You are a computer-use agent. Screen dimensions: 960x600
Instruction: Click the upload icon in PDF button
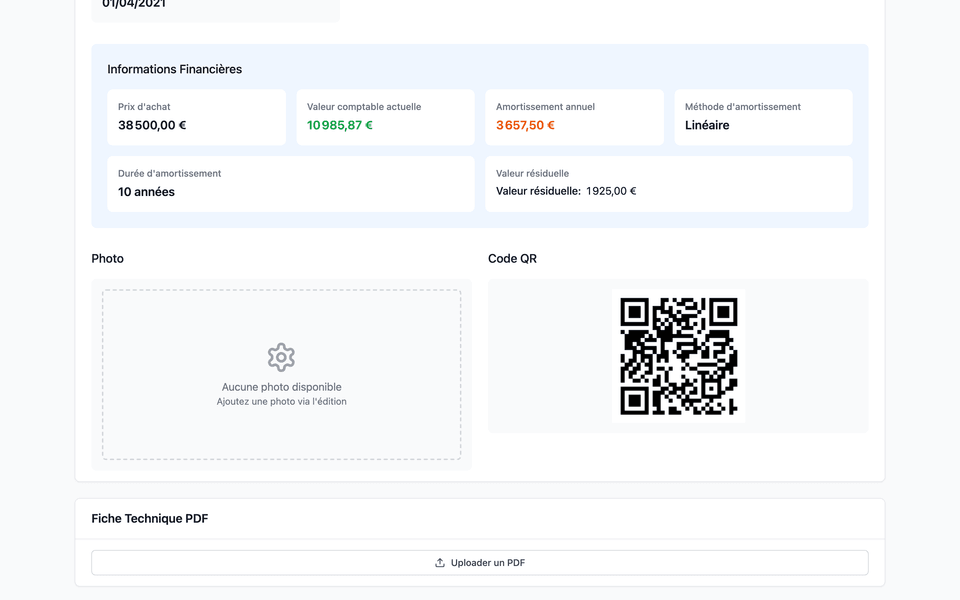440,563
